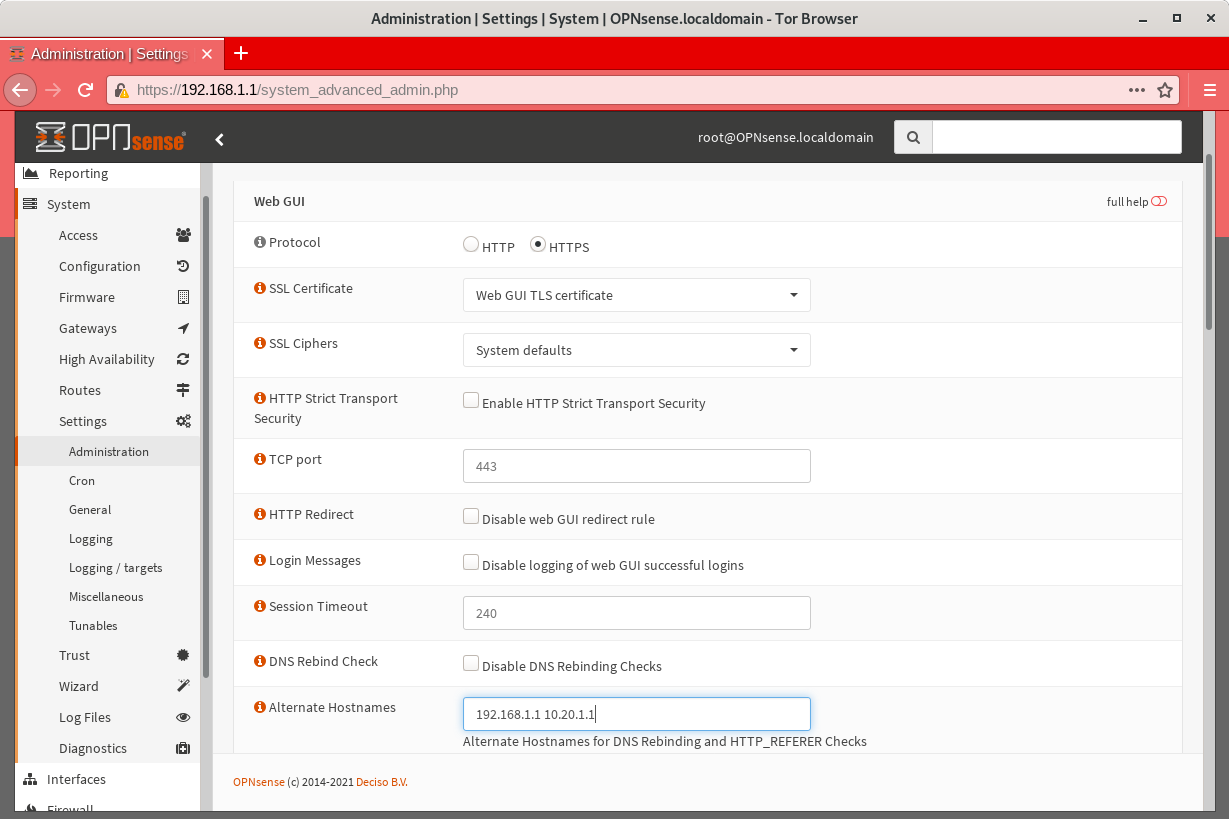Collapse the sidebar with the chevron arrow
Viewport: 1229px width, 819px height.
click(x=219, y=139)
